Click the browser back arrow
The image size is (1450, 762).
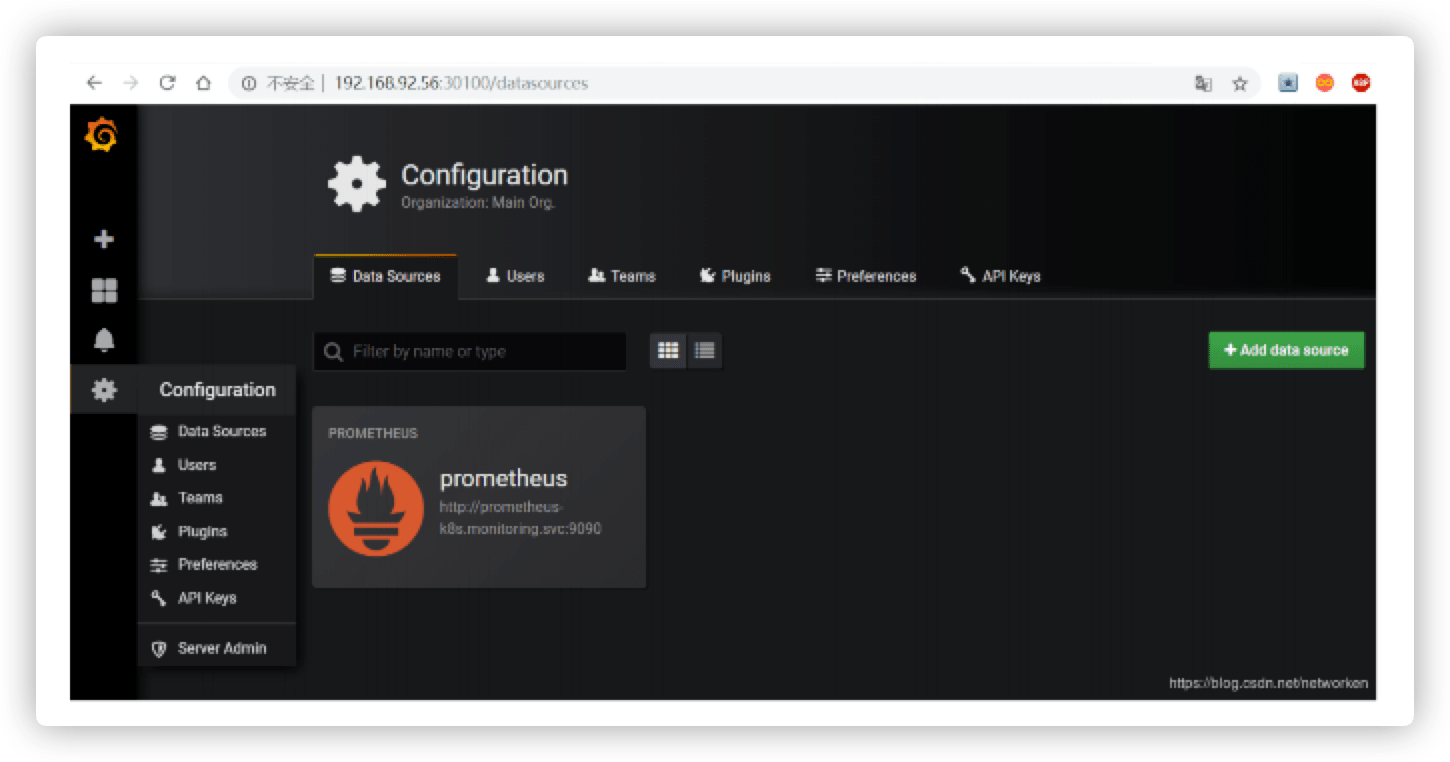click(94, 83)
